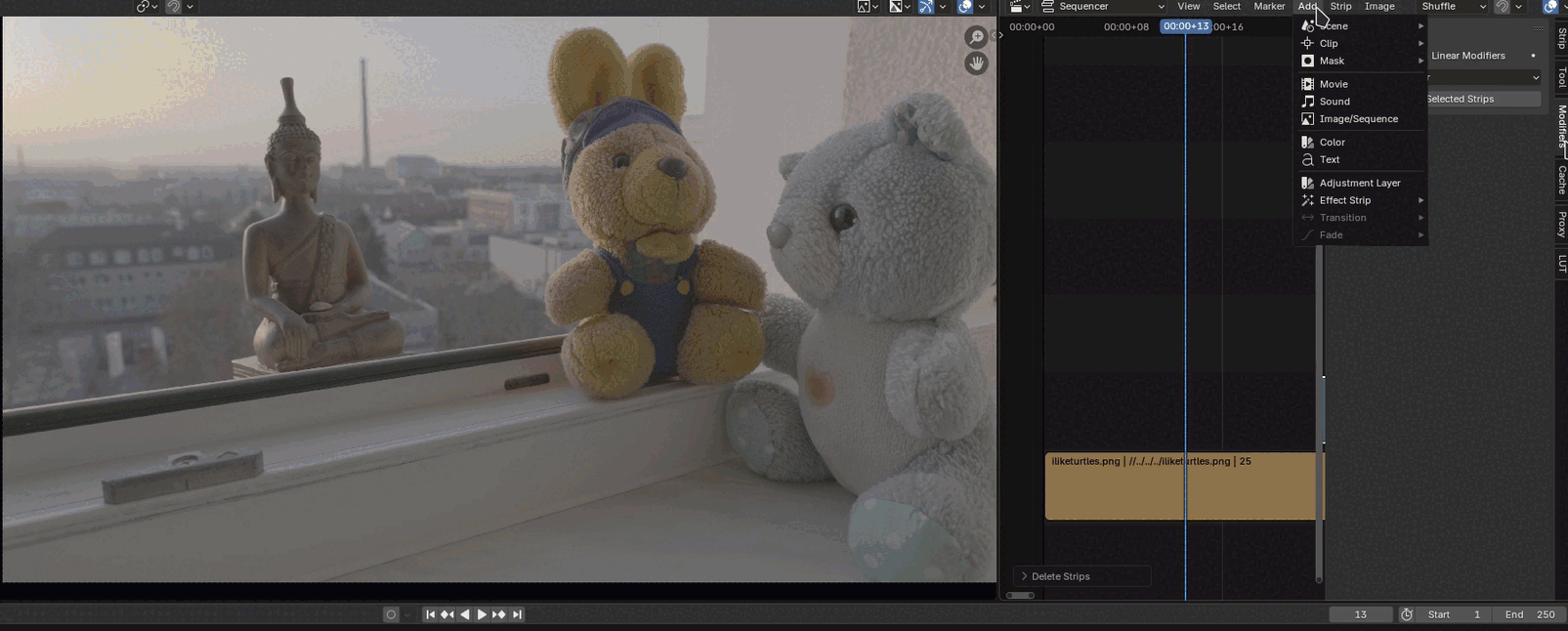Open the preview gizmo options dropdown arrow
This screenshot has height=631, width=1568.
click(943, 7)
